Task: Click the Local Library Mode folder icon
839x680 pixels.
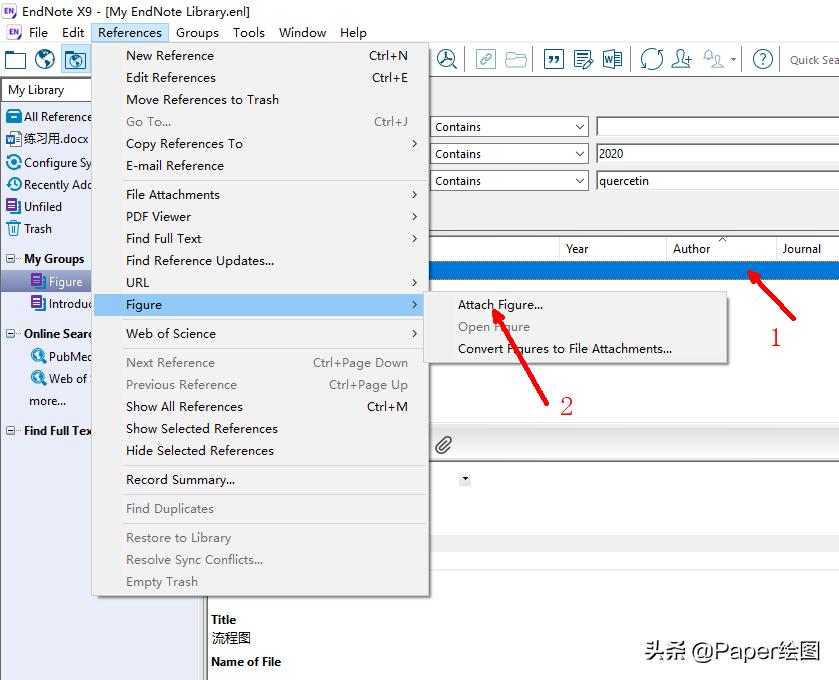Action: pos(15,60)
